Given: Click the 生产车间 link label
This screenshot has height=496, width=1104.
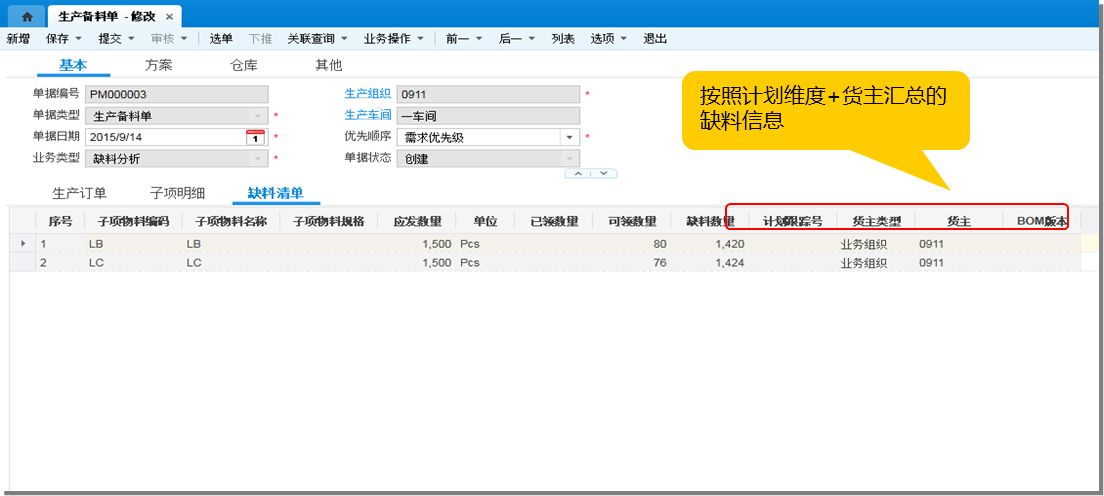Looking at the screenshot, I should [x=367, y=116].
